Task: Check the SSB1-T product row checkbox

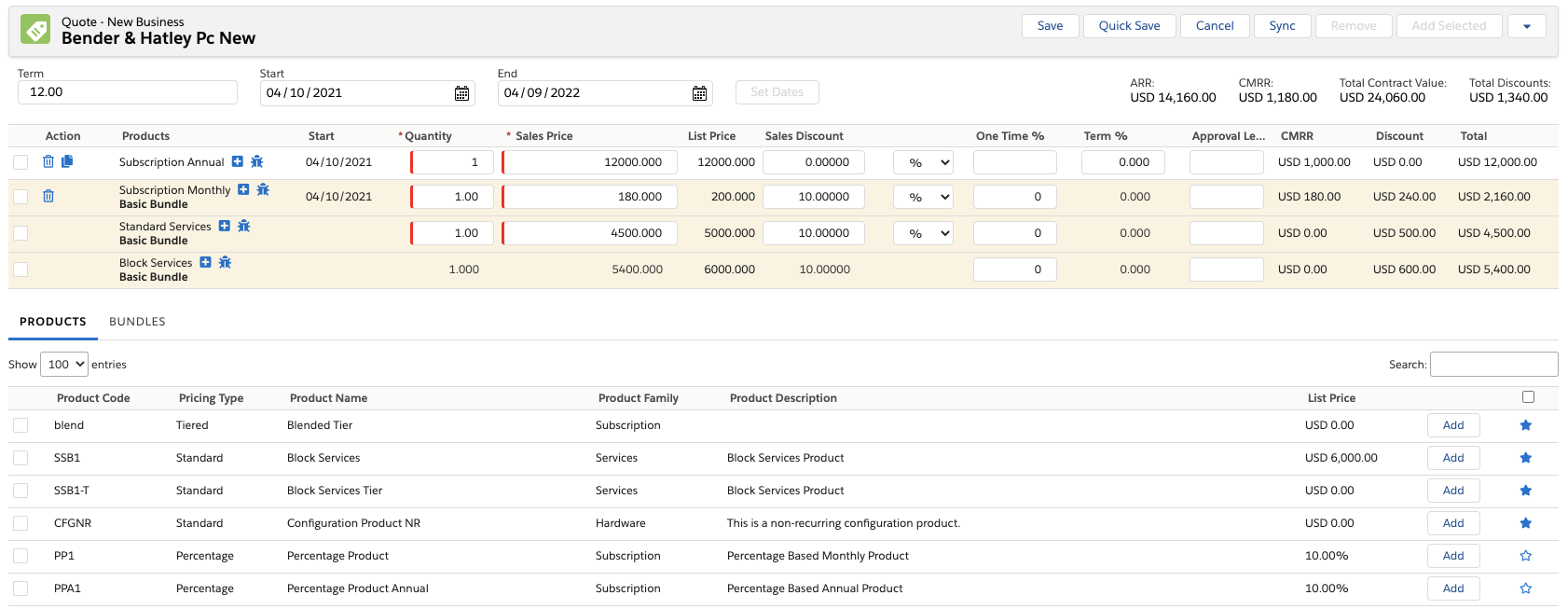Action: (21, 491)
